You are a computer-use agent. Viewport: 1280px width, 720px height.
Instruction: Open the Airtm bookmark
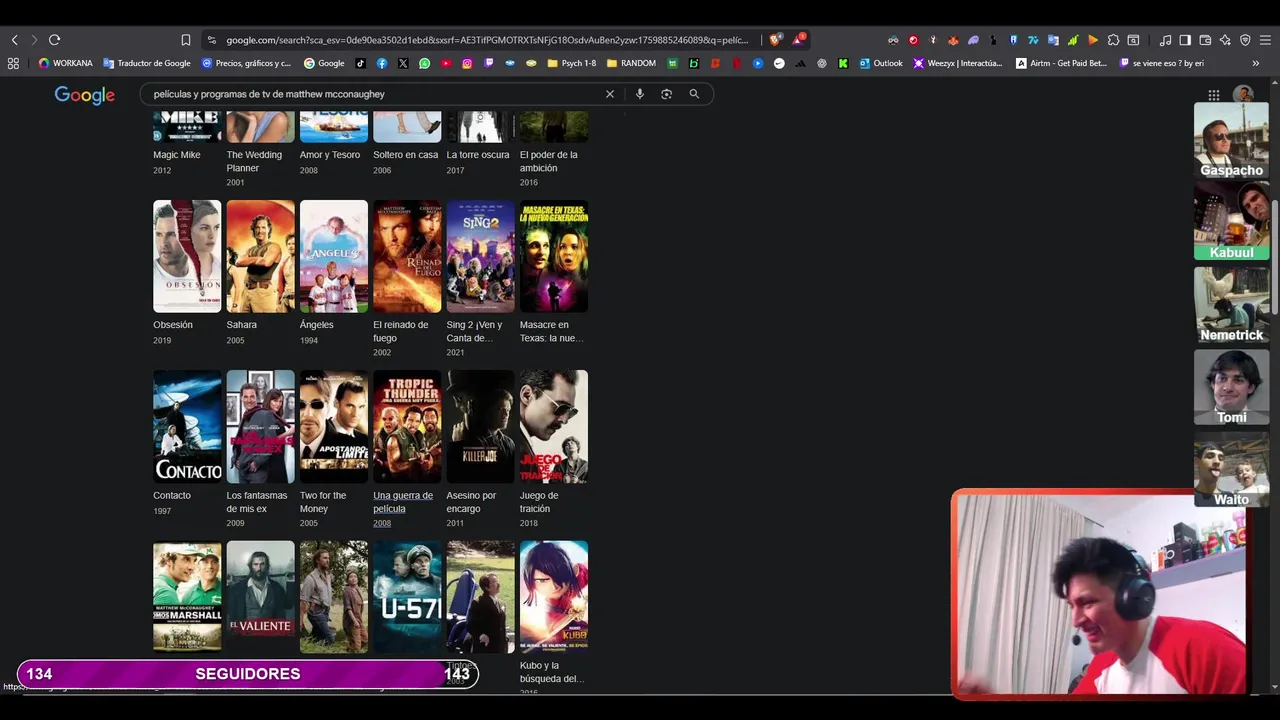tap(1061, 63)
